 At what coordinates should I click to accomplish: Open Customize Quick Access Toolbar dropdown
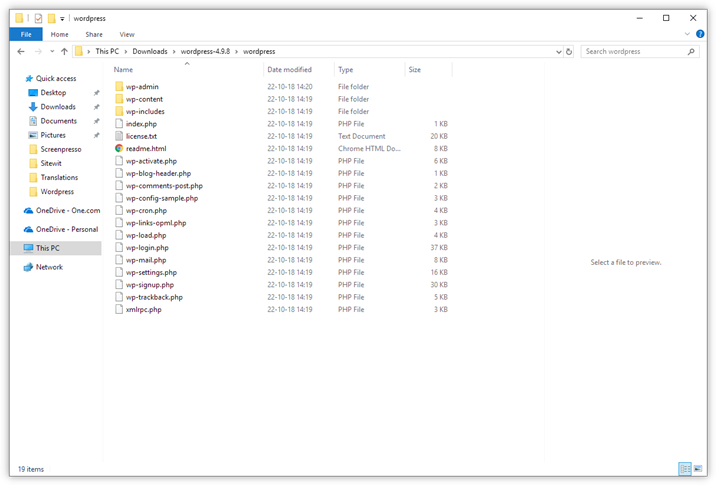62,19
